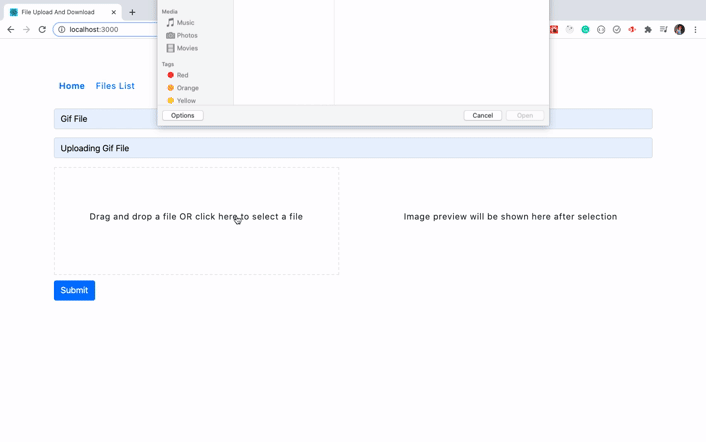Viewport: 706px width, 442px height.
Task: Click the Tags section header in sidebar
Action: (168, 64)
